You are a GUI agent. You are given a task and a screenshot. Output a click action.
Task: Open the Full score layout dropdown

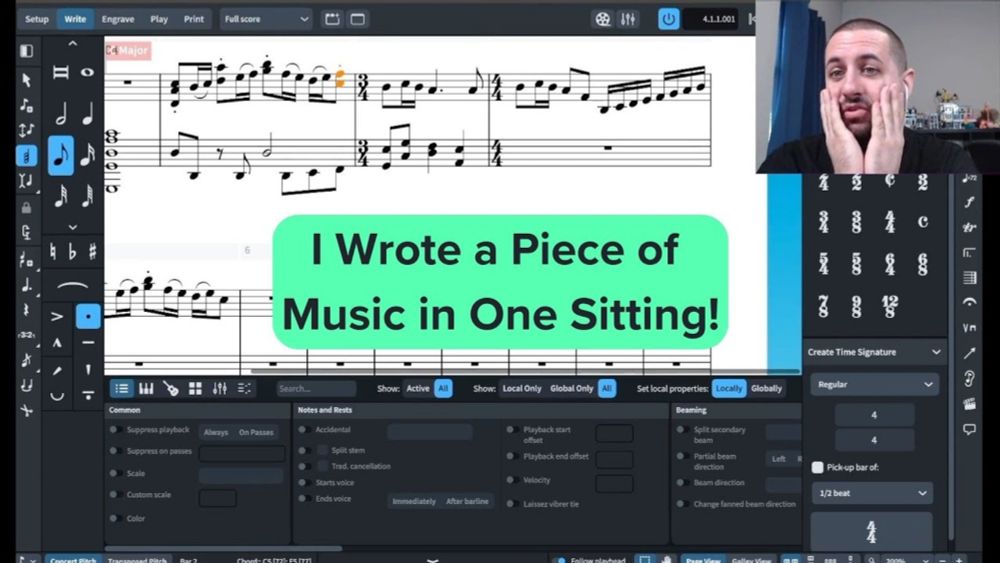point(265,19)
